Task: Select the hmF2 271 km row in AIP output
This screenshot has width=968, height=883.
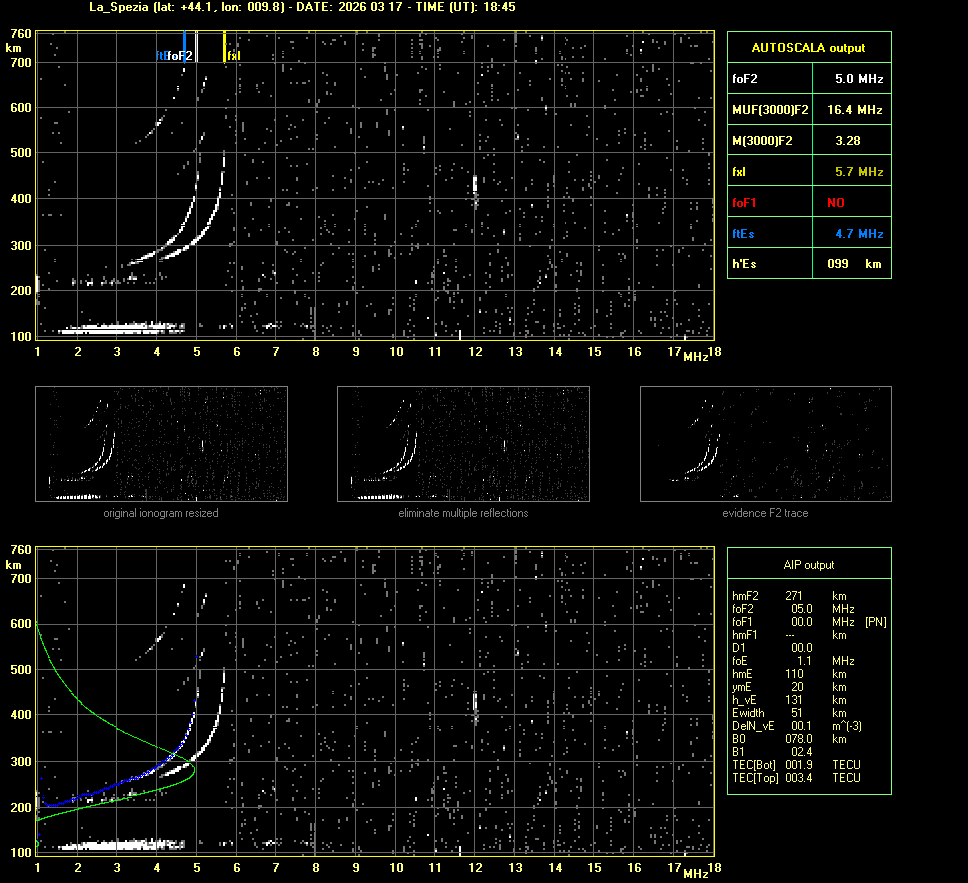Action: 790,595
